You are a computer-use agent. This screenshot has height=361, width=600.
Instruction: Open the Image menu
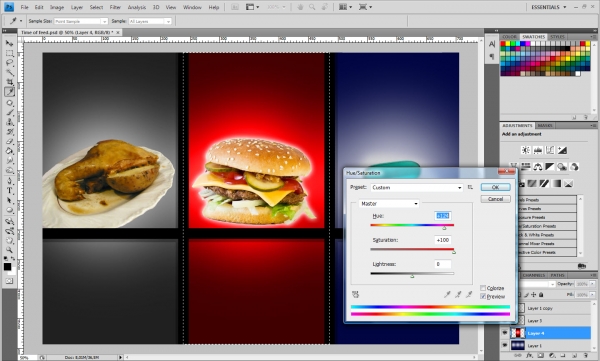tap(57, 7)
